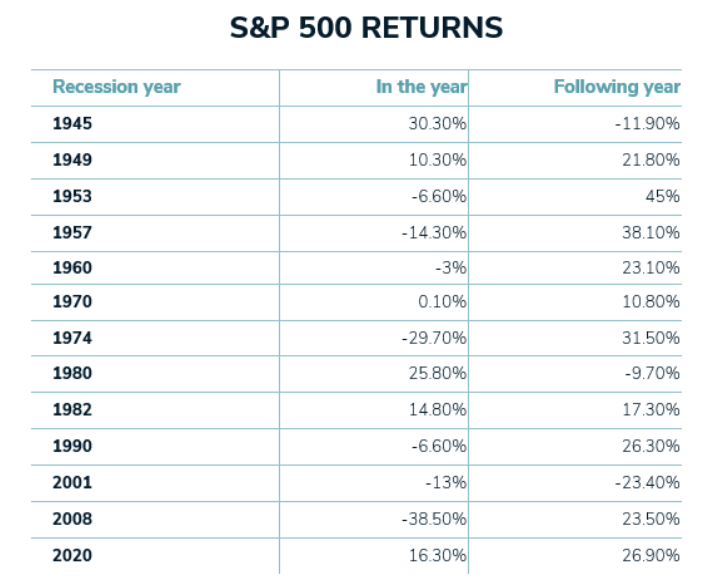This screenshot has width=707, height=586.
Task: Click the 1945 recession year cell
Action: click(x=72, y=124)
